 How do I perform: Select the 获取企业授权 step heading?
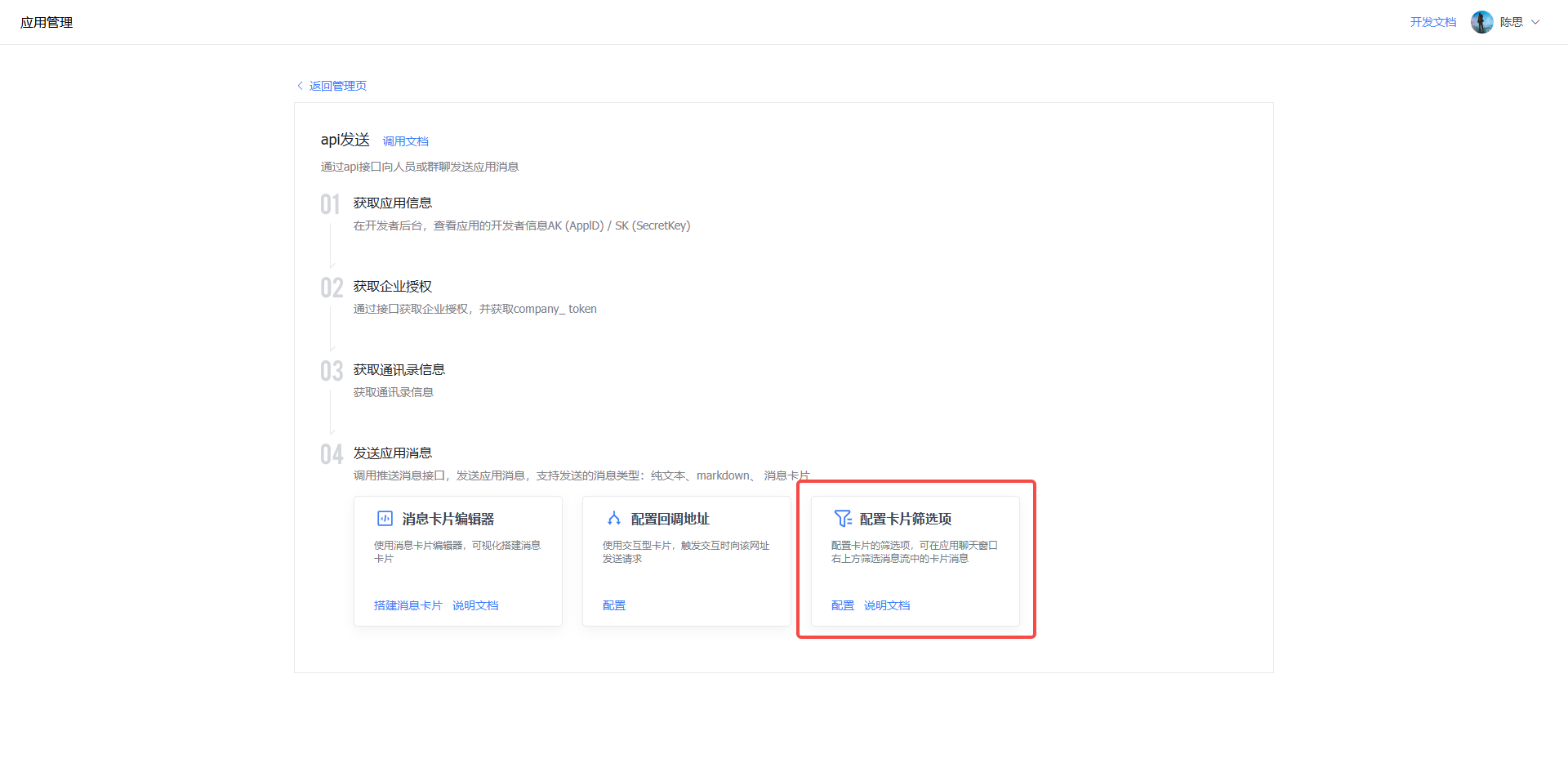tap(392, 286)
